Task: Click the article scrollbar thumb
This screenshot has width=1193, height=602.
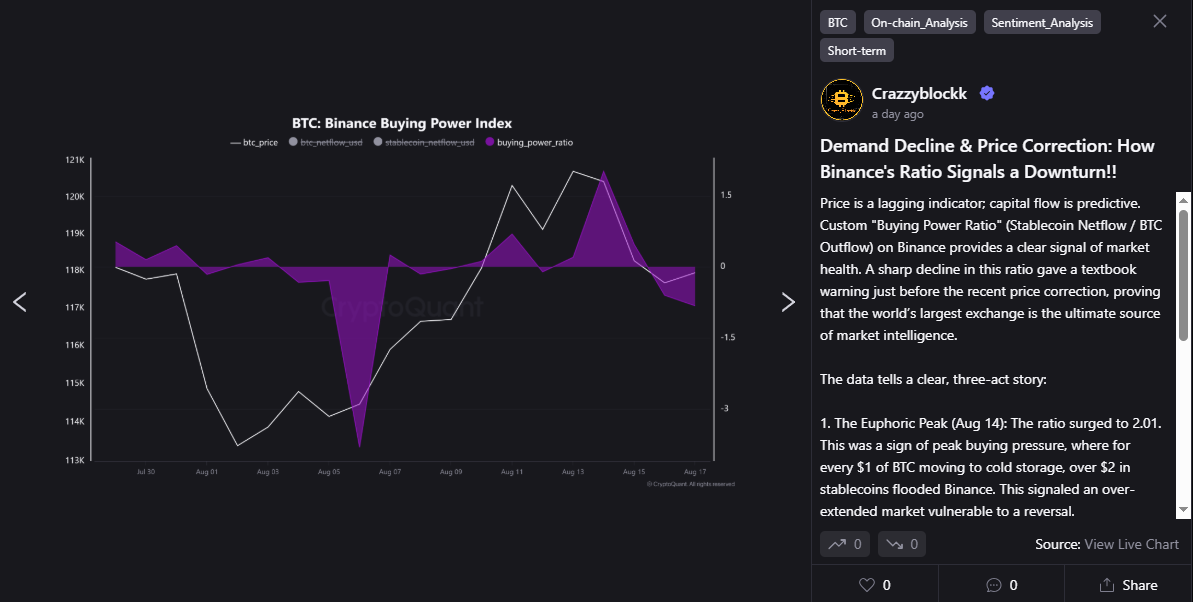Action: click(x=1183, y=274)
